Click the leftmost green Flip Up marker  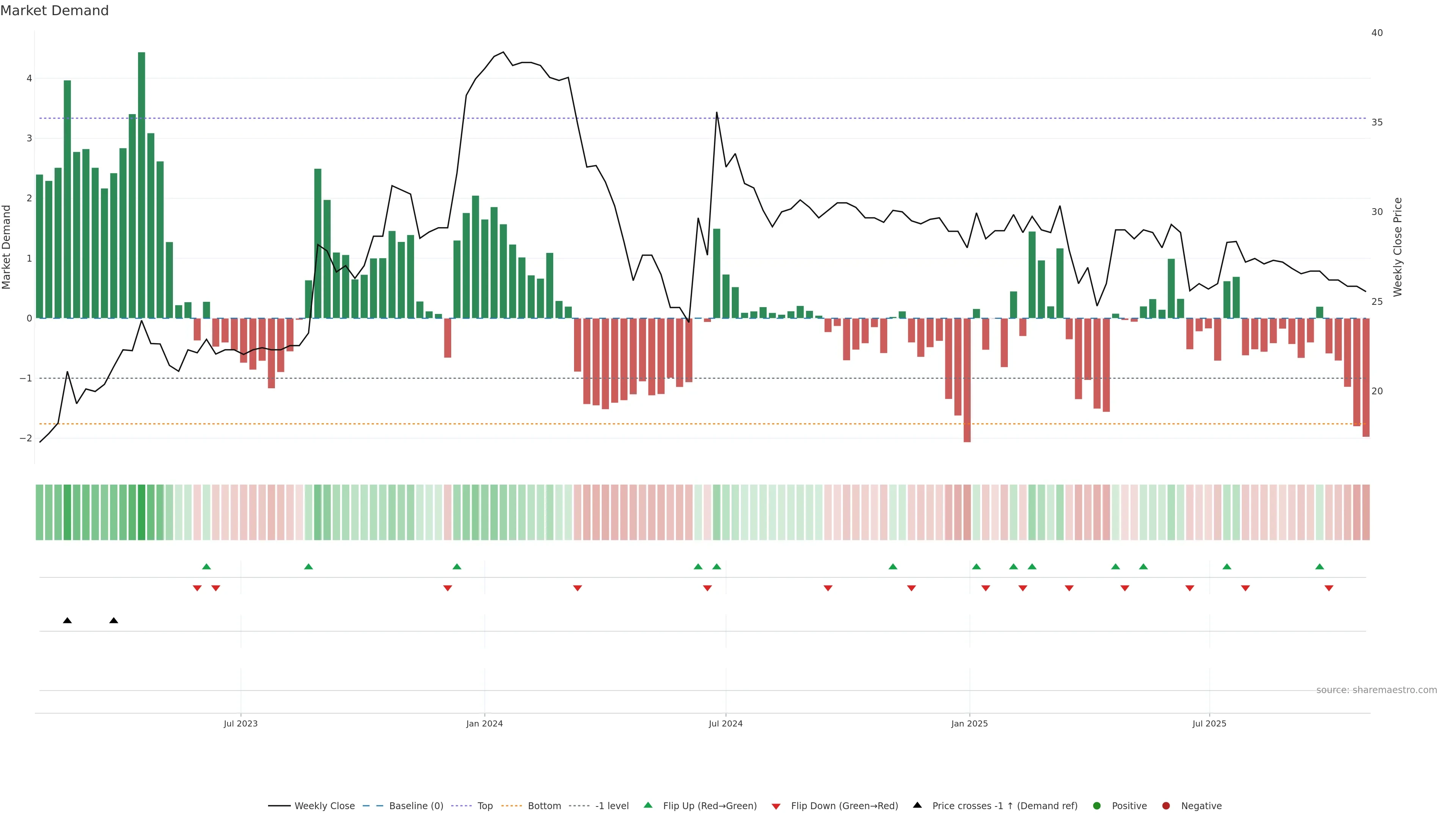click(x=206, y=566)
